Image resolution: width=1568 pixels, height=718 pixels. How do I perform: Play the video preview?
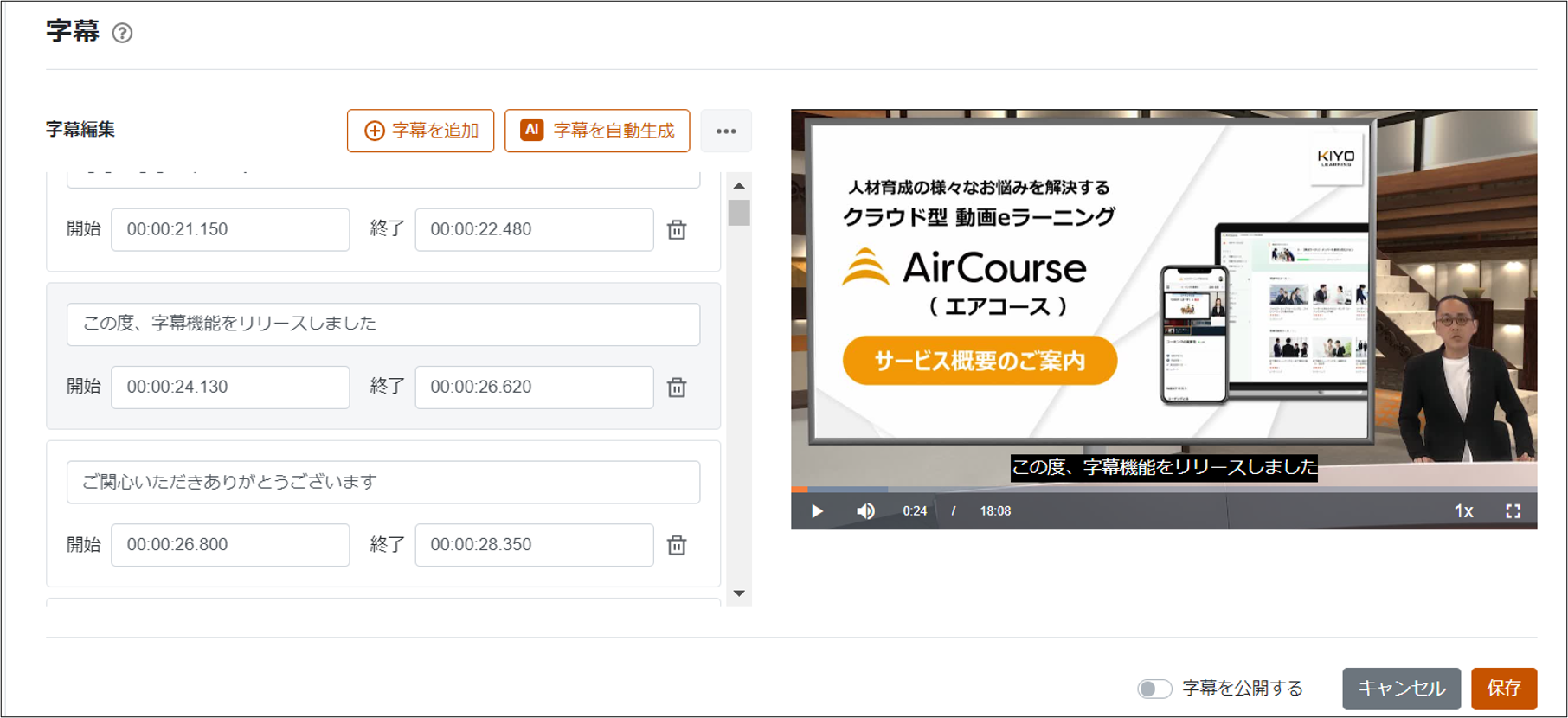[817, 511]
